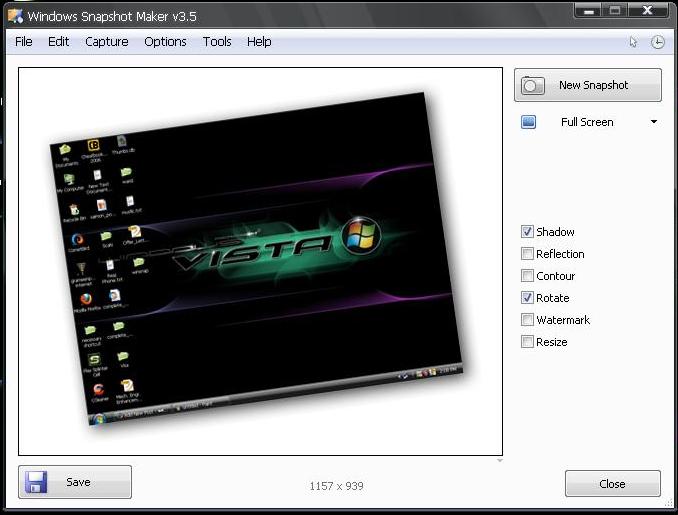Click the Full Screen monitor icon
Image resolution: width=678 pixels, height=515 pixels.
(x=528, y=122)
